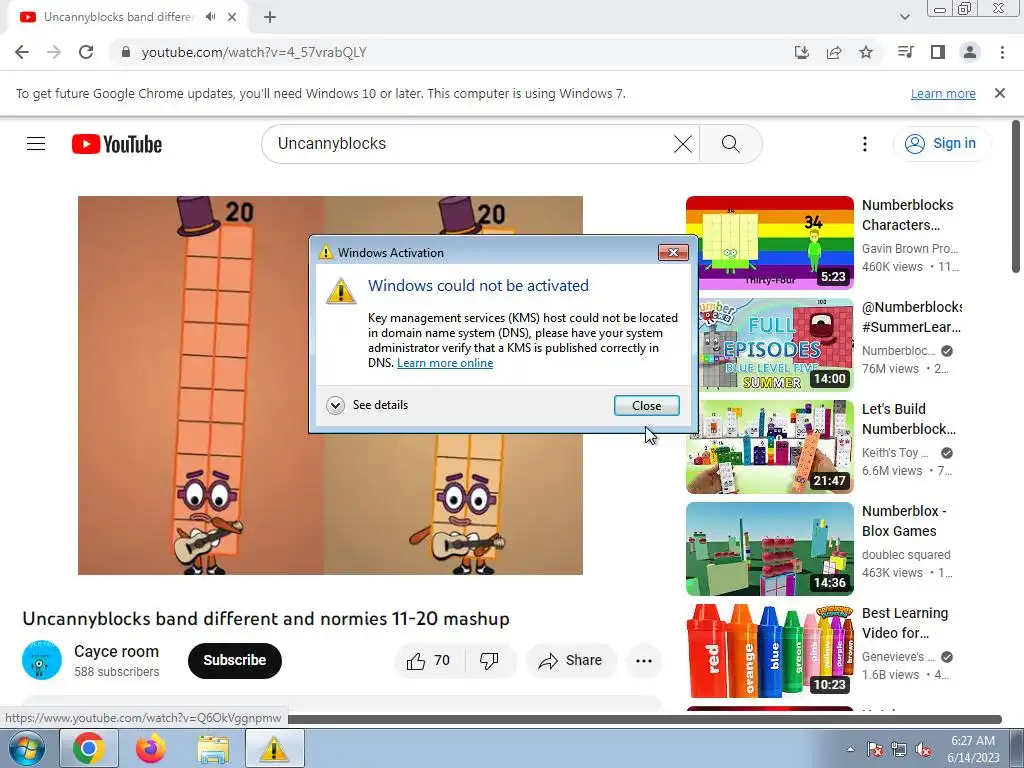Click the video player frame
The height and width of the screenshot is (768, 1024).
[x=330, y=385]
